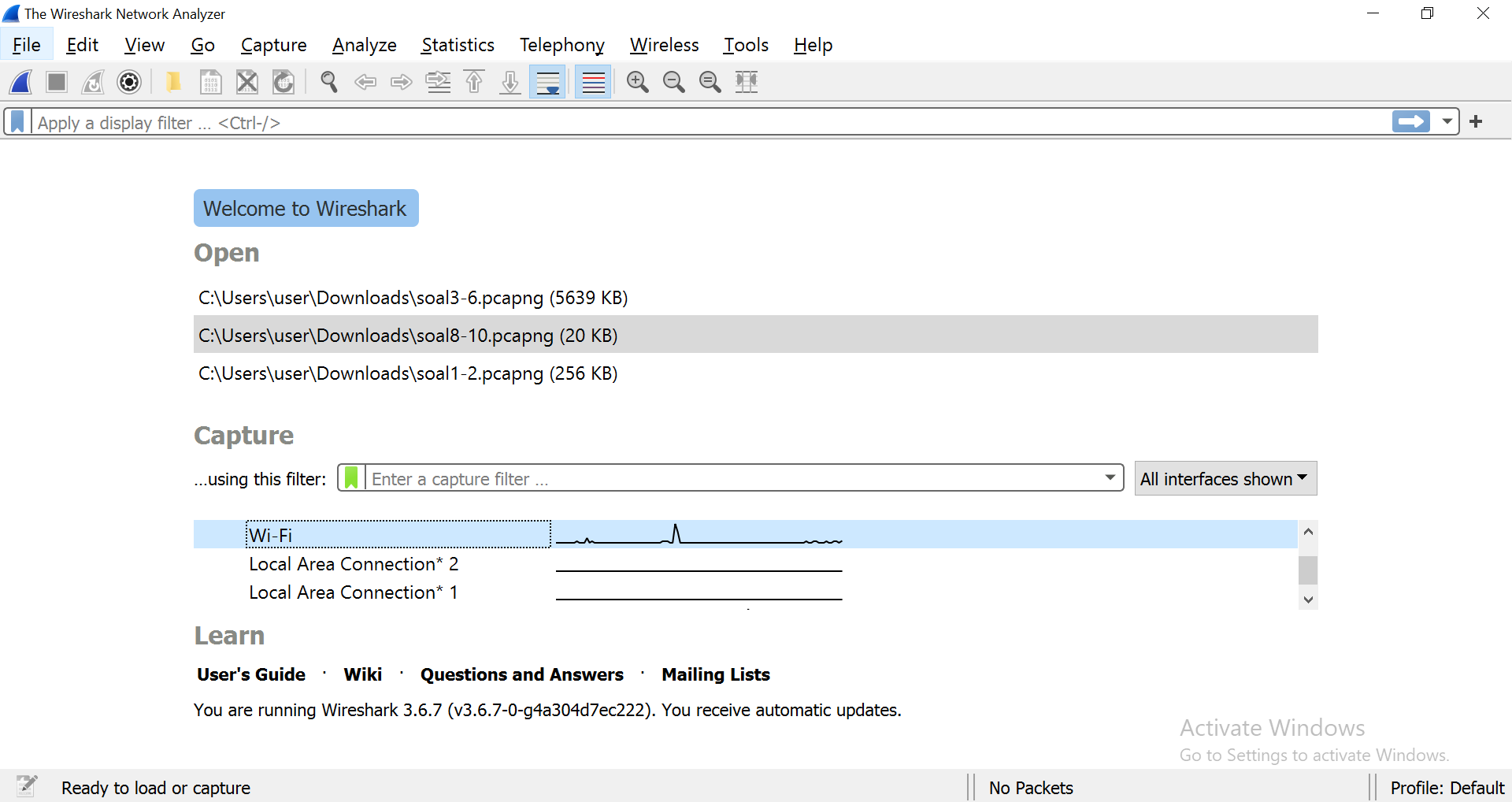Open the Wireless menu

pos(664,45)
